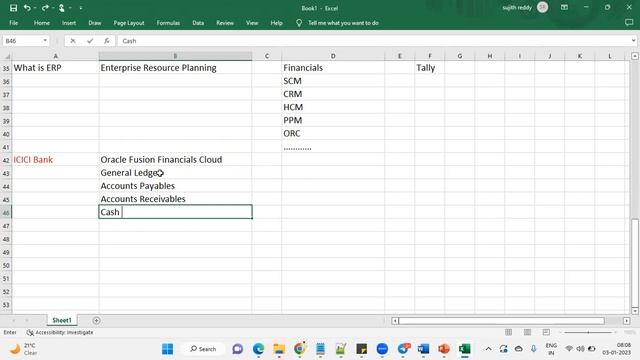The height and width of the screenshot is (360, 640).
Task: Open the undo history dropdown arrow
Action: click(x=35, y=8)
